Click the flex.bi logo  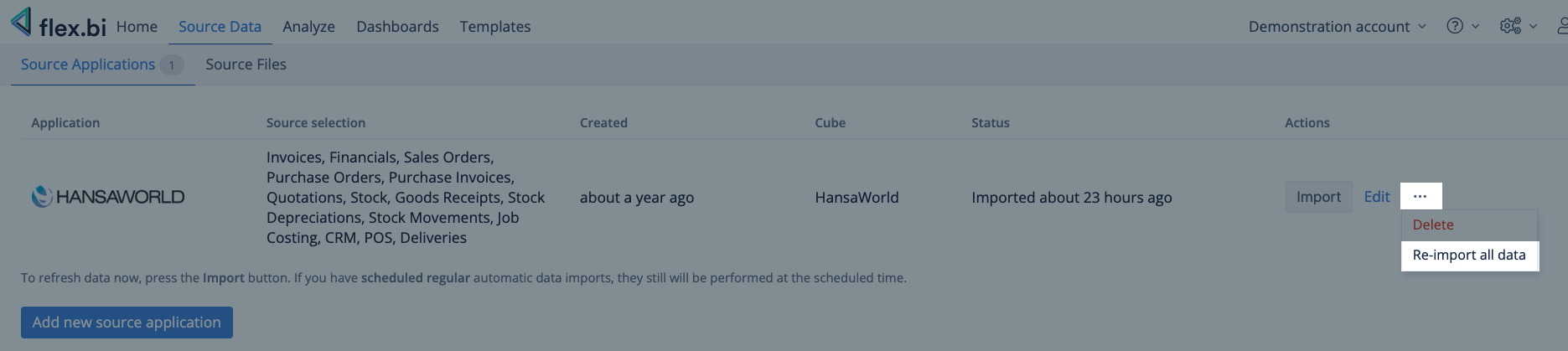[59, 25]
